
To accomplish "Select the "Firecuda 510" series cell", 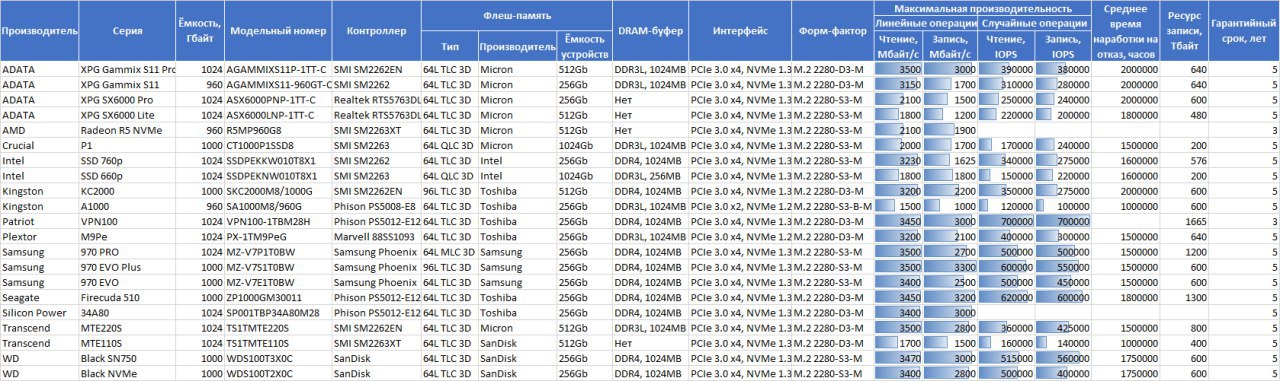I will [x=127, y=297].
